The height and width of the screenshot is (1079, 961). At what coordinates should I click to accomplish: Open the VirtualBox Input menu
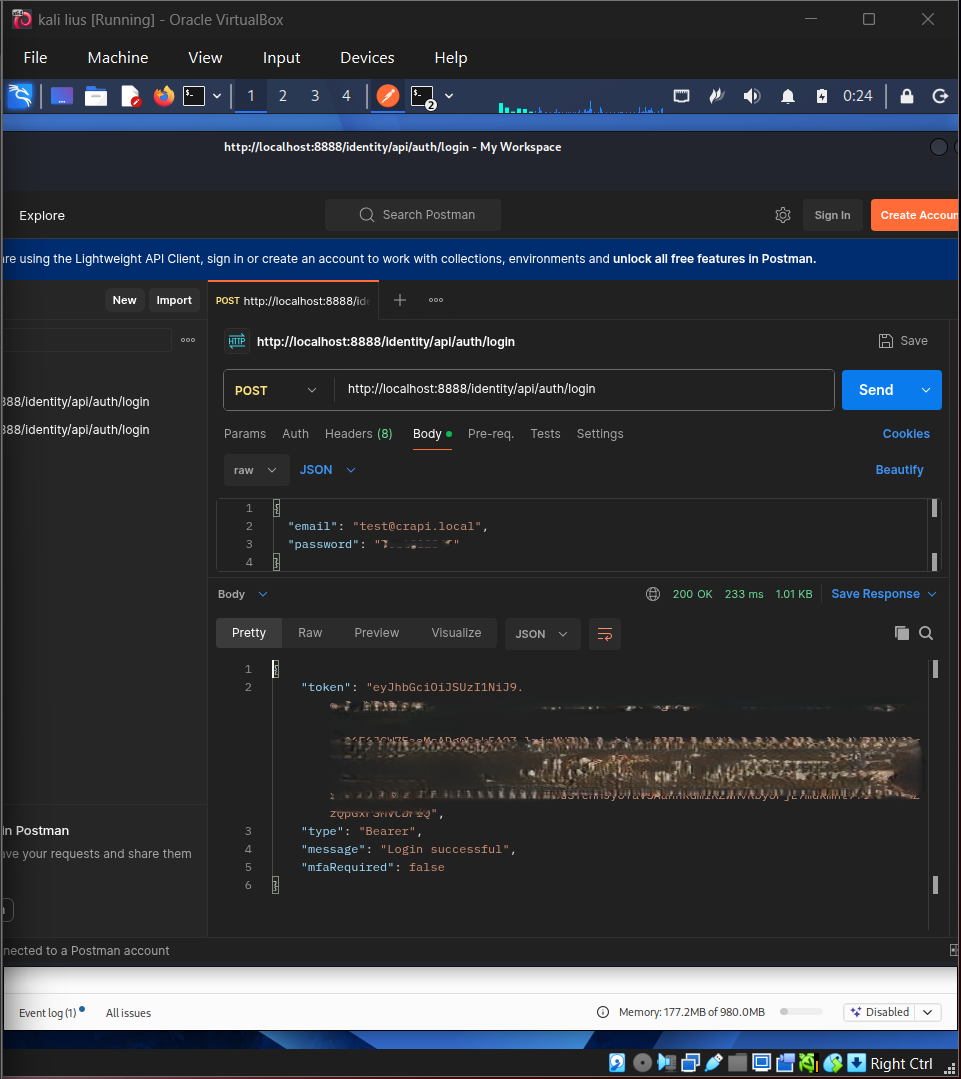[281, 58]
